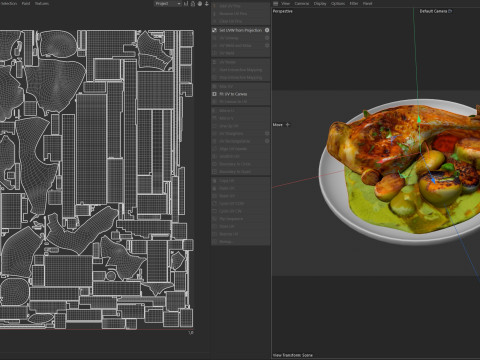The image size is (480, 360).
Task: Open the viewport Panel menu
Action: (367, 4)
